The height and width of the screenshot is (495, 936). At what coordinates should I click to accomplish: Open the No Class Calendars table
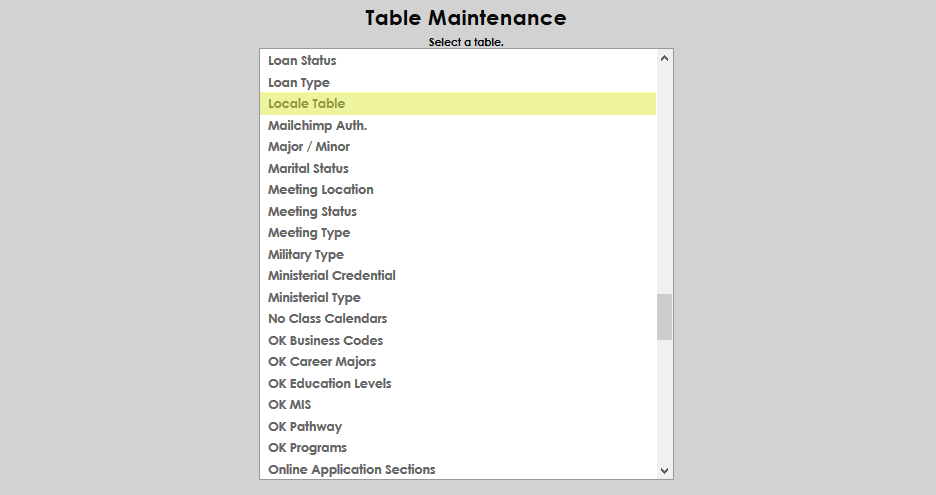point(327,319)
